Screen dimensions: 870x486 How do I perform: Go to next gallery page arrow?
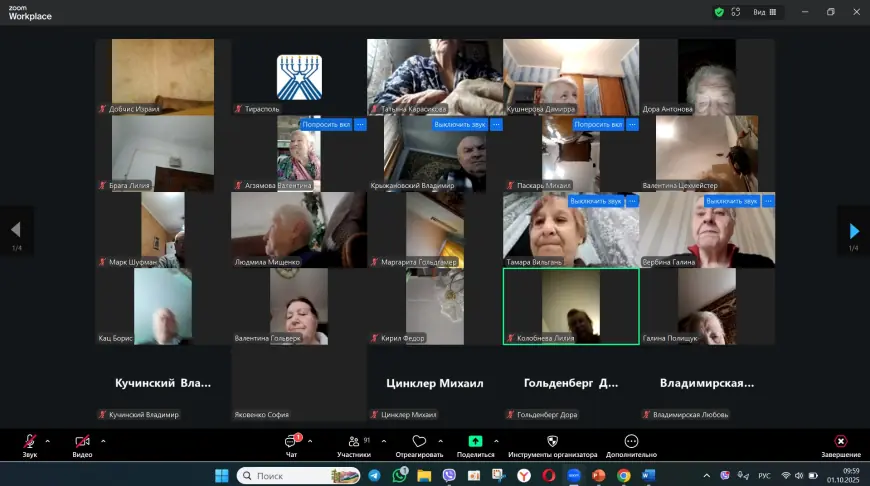(853, 232)
